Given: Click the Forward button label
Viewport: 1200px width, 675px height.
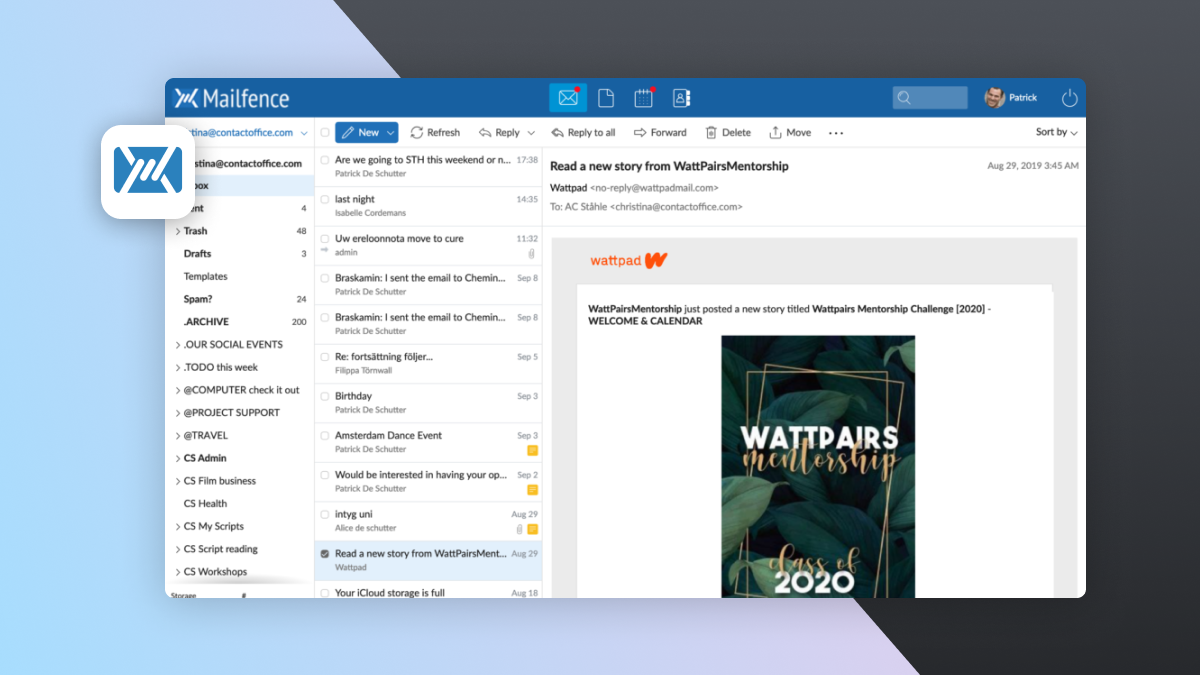Looking at the screenshot, I should click(x=669, y=132).
